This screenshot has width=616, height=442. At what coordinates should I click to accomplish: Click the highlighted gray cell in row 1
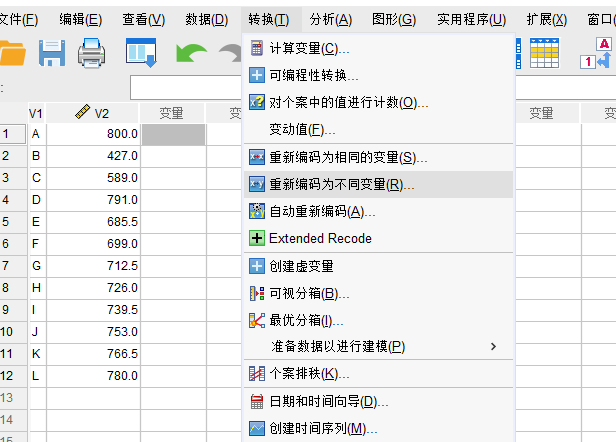pos(173,135)
